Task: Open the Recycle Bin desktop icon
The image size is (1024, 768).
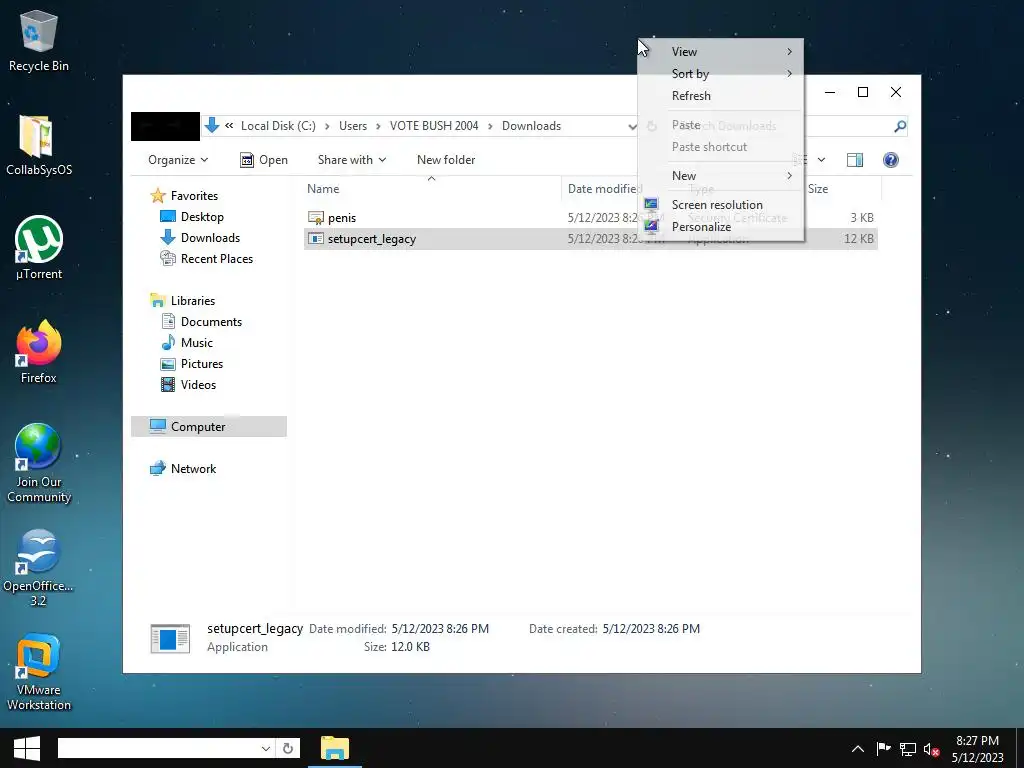Action: (39, 40)
